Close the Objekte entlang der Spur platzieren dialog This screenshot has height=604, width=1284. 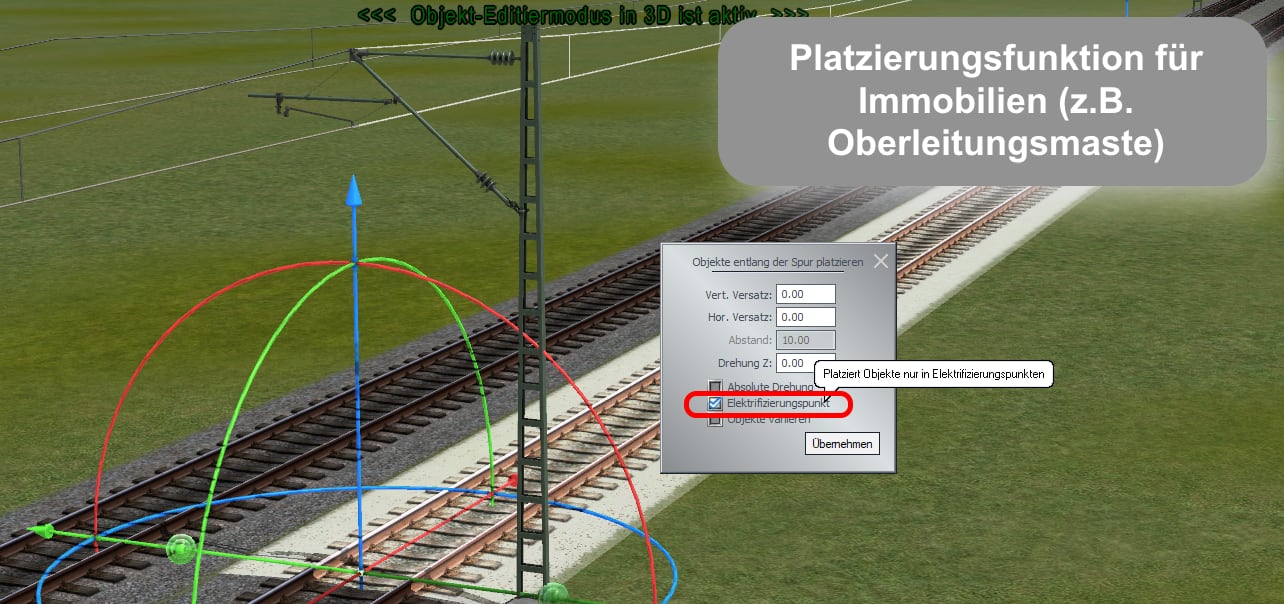point(880,261)
